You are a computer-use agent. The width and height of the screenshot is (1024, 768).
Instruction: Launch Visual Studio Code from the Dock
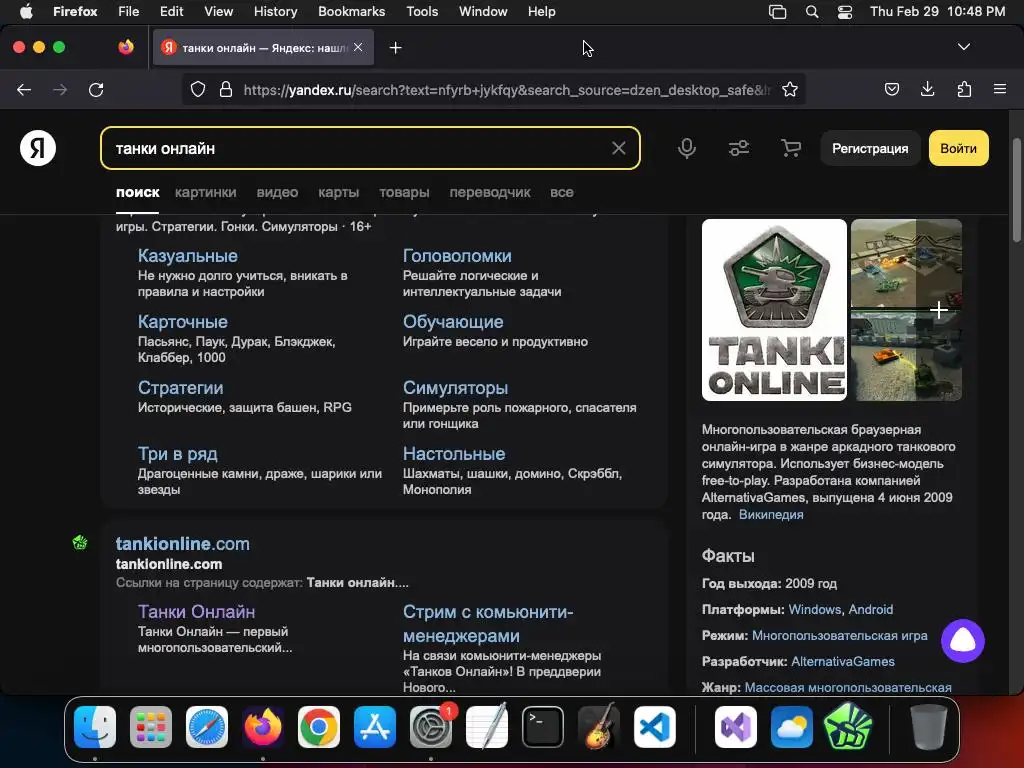coord(655,726)
